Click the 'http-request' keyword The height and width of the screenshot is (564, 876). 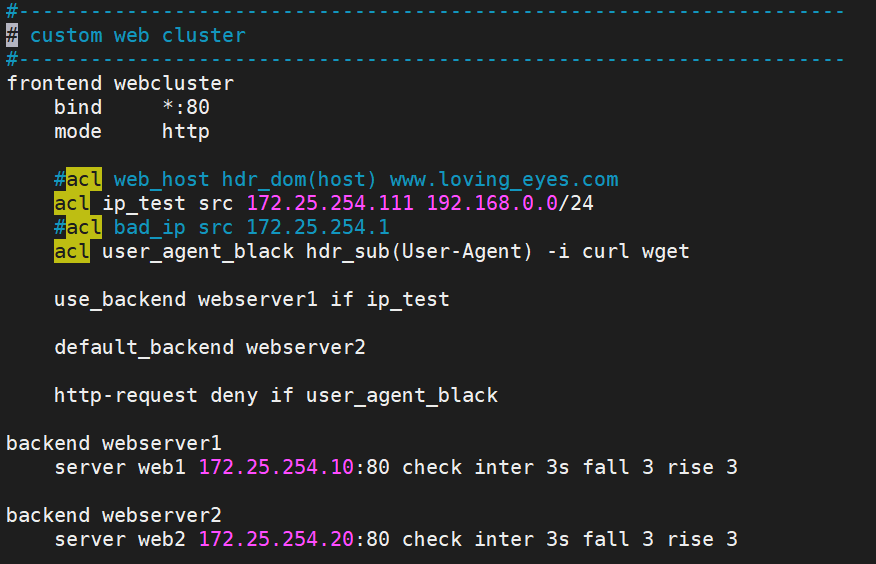pos(126,396)
